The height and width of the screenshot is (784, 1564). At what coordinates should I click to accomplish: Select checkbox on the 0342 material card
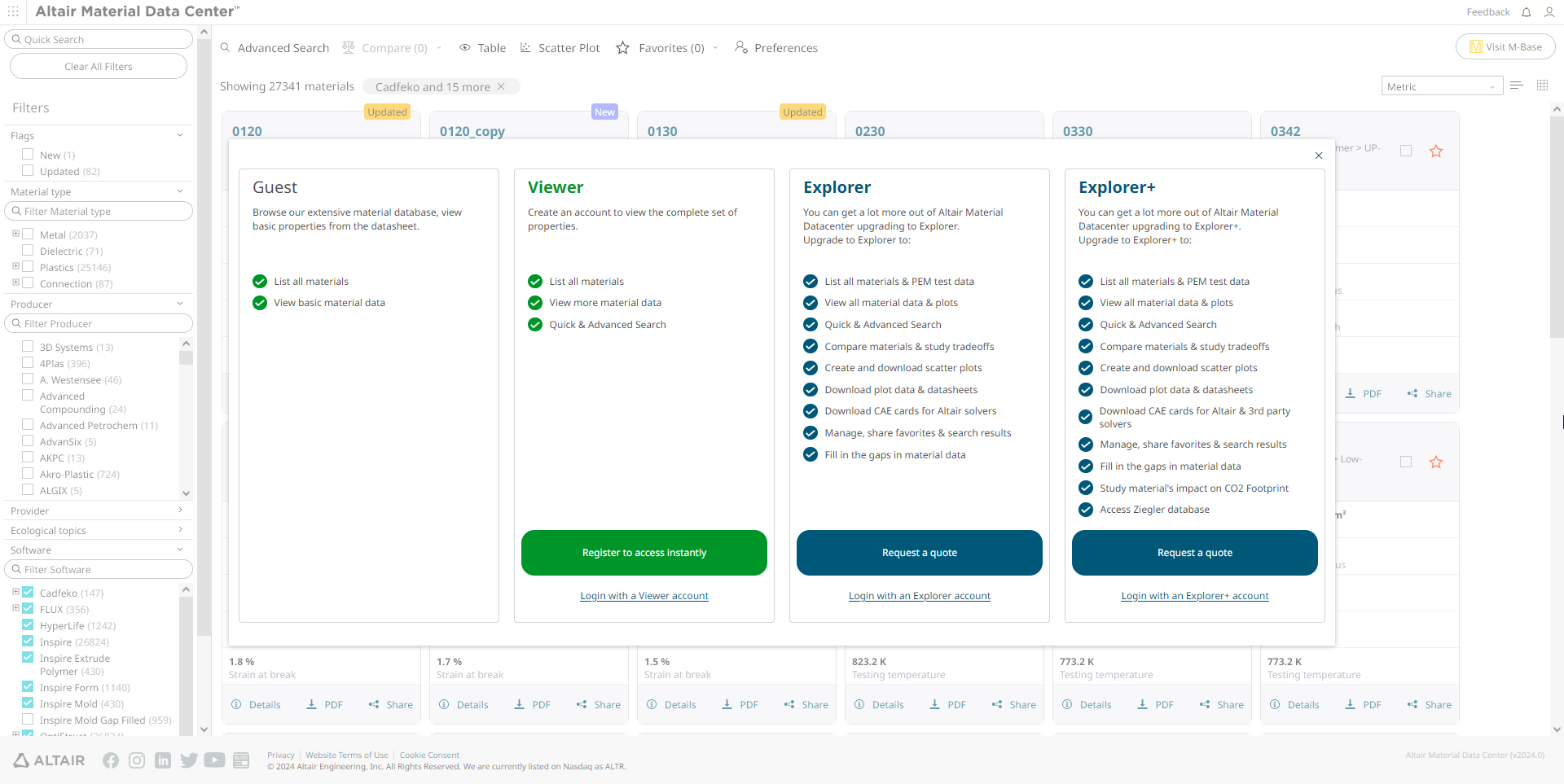[x=1406, y=151]
